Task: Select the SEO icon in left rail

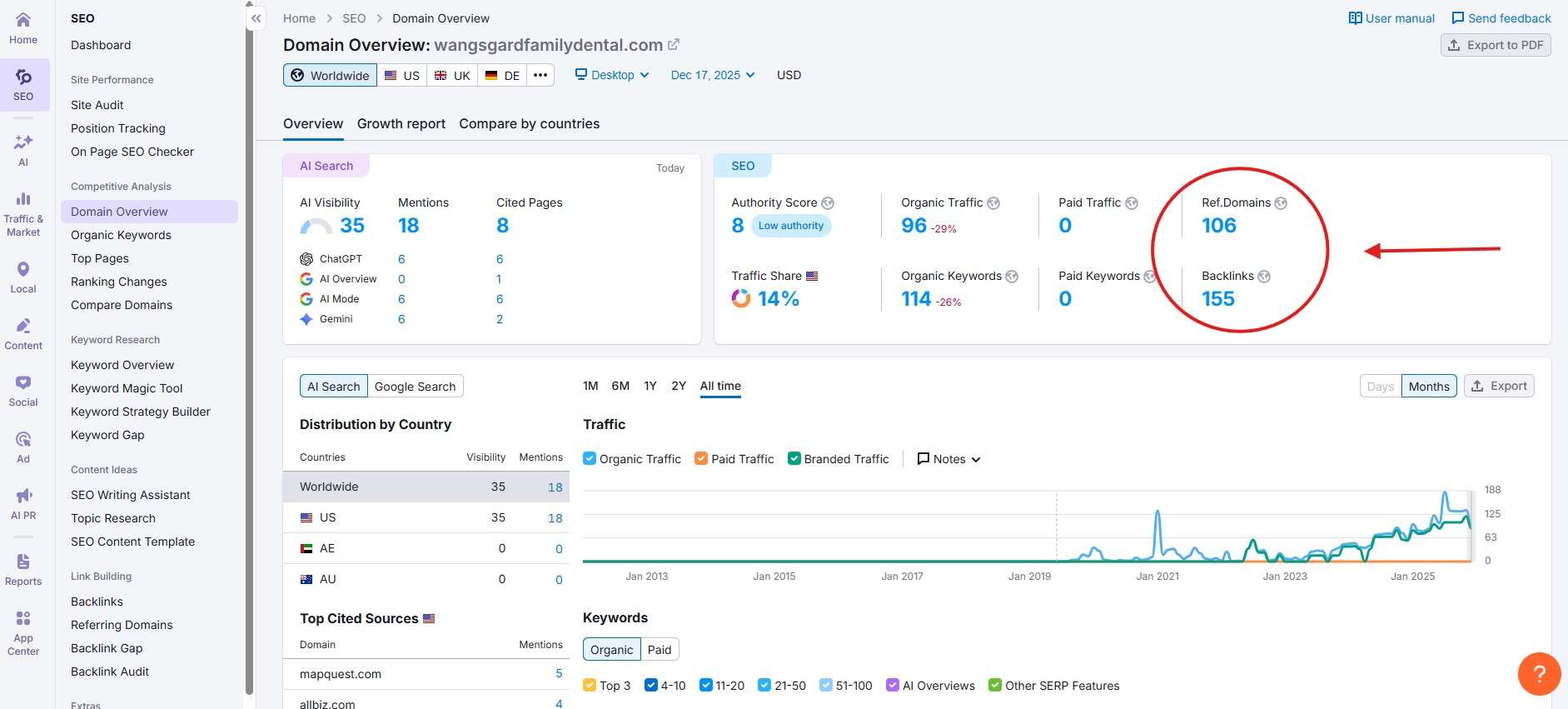Action: (x=23, y=77)
